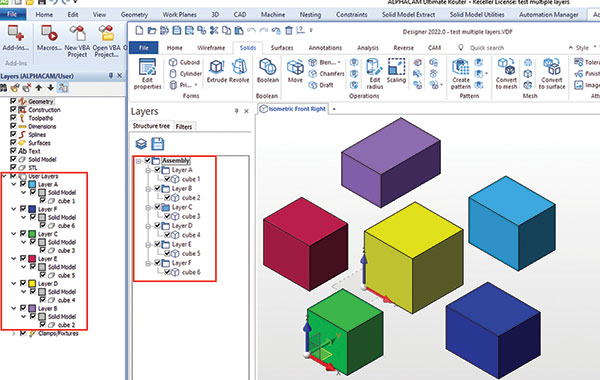Choose the Revolve tool

coord(239,71)
